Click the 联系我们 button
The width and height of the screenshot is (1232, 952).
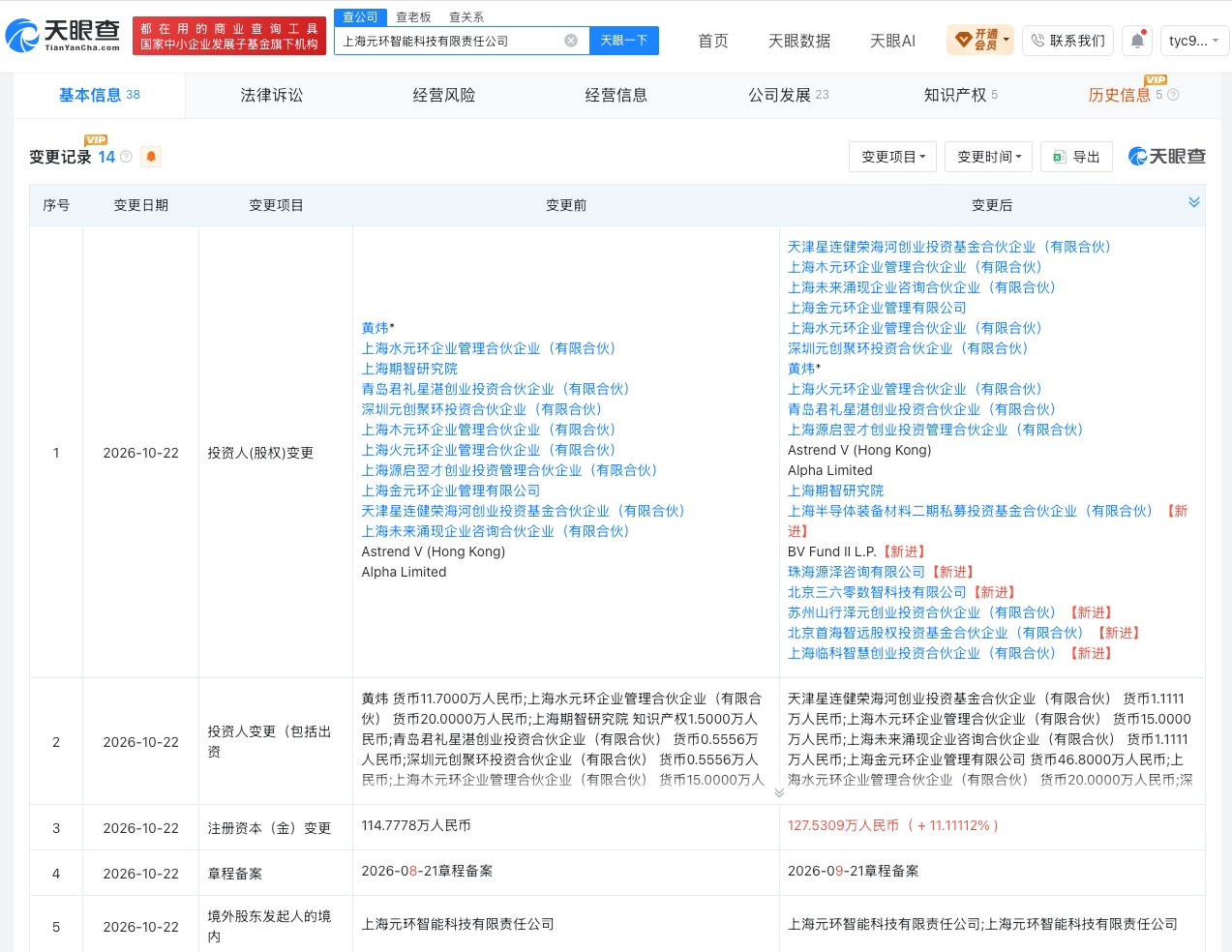pos(1068,41)
